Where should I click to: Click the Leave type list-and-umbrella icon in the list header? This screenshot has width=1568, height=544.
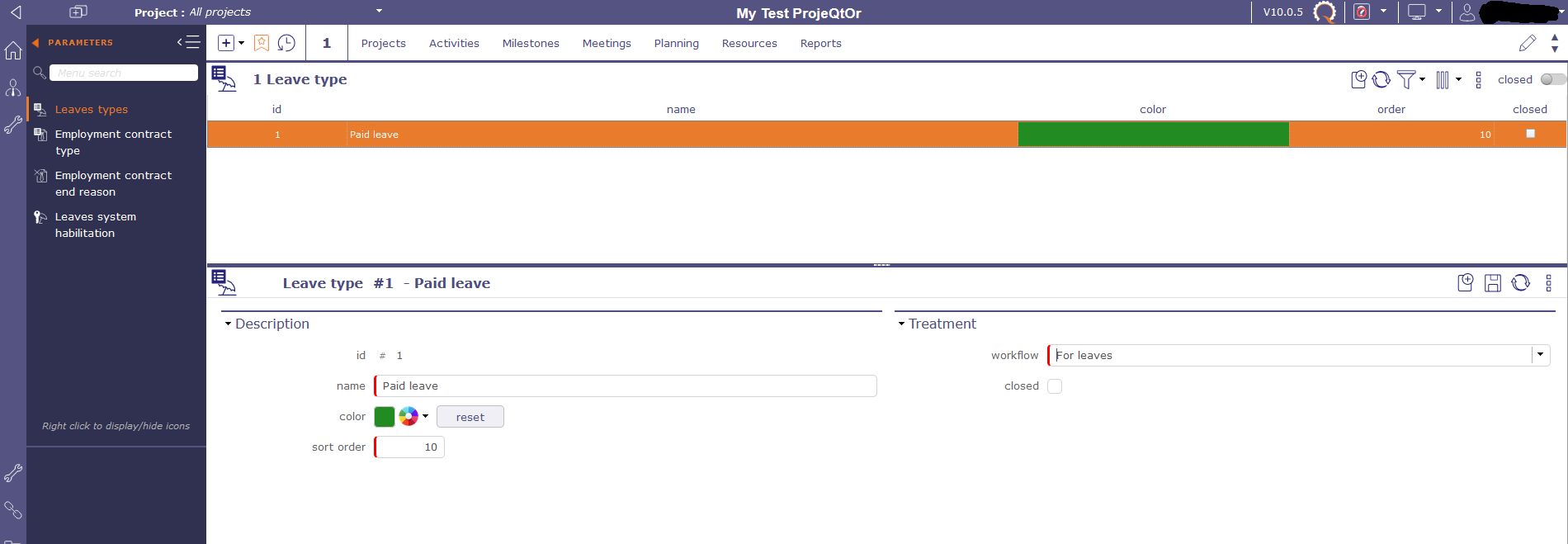coord(224,79)
